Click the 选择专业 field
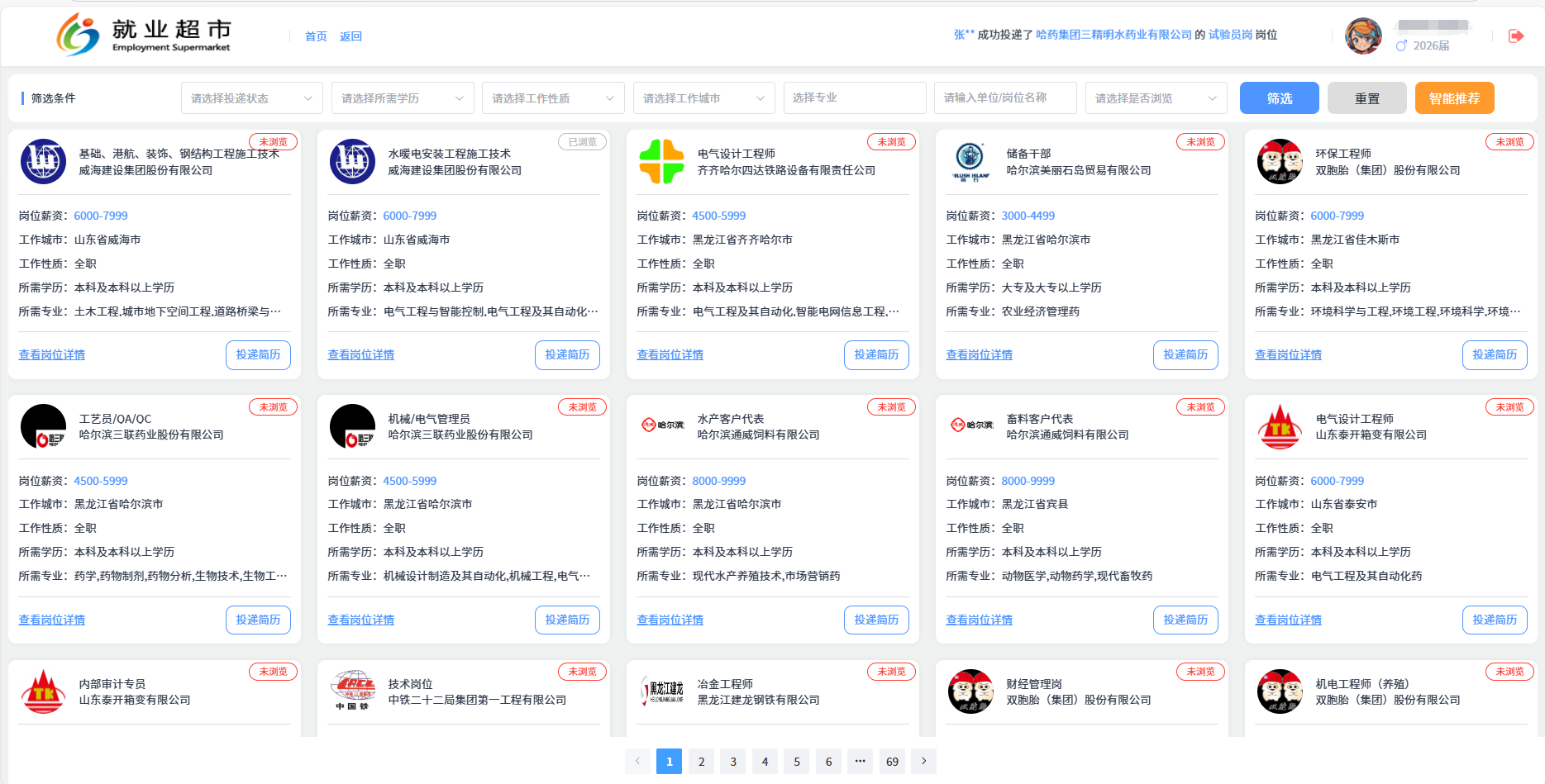The image size is (1545, 784). coord(855,97)
